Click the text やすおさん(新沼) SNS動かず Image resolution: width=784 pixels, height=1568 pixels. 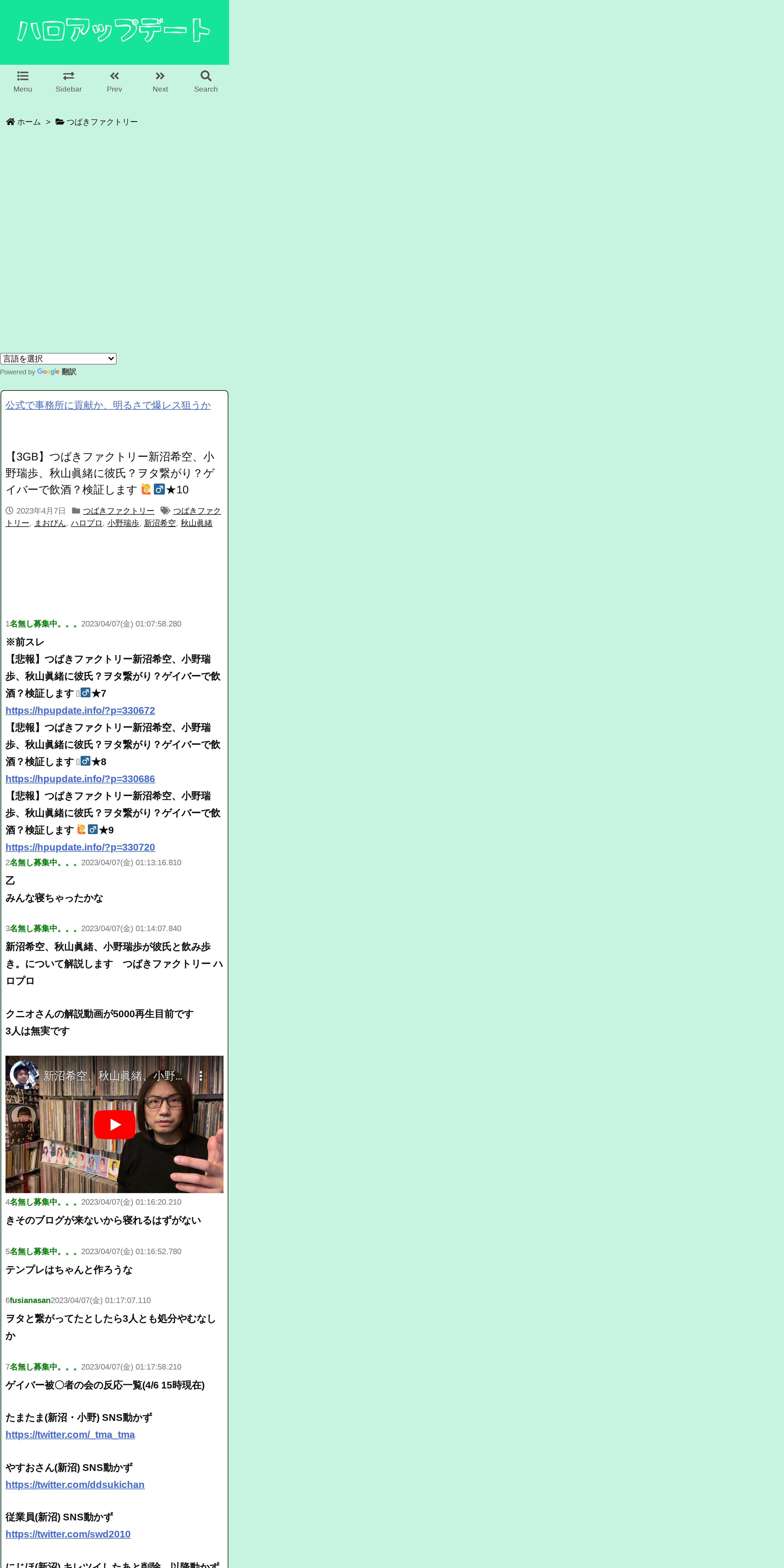coord(69,1468)
